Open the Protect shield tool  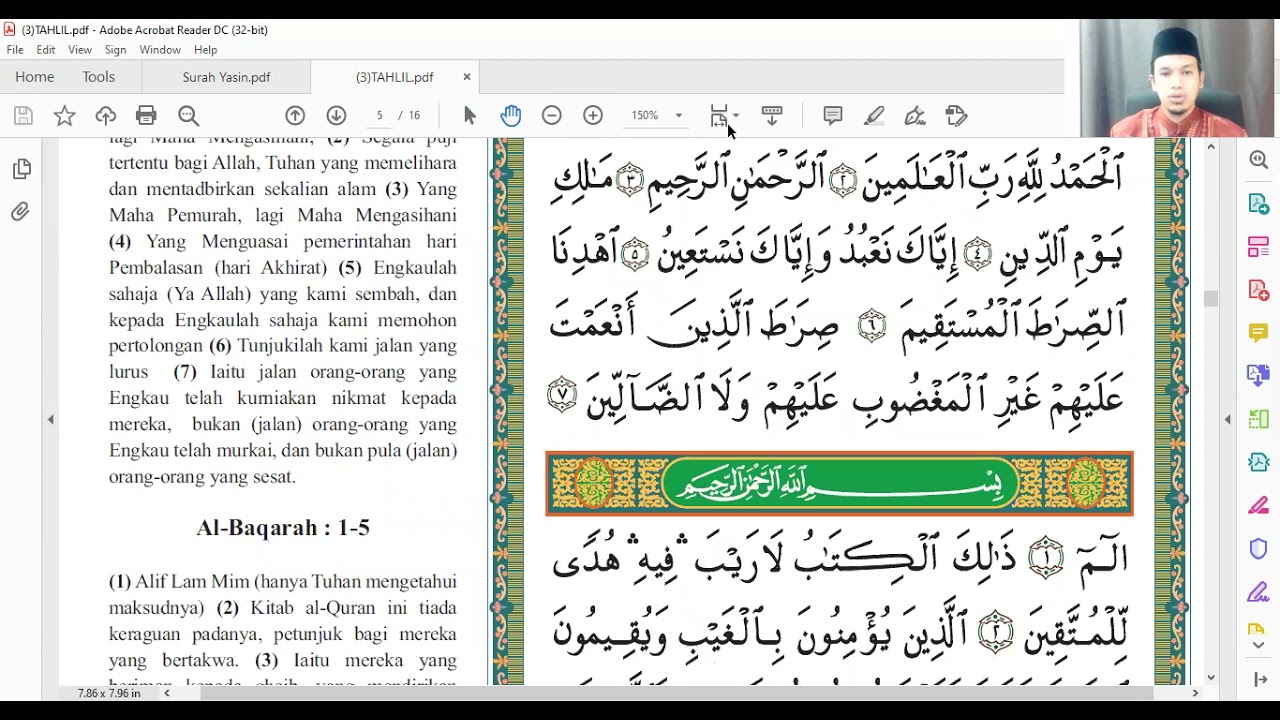(x=1259, y=548)
